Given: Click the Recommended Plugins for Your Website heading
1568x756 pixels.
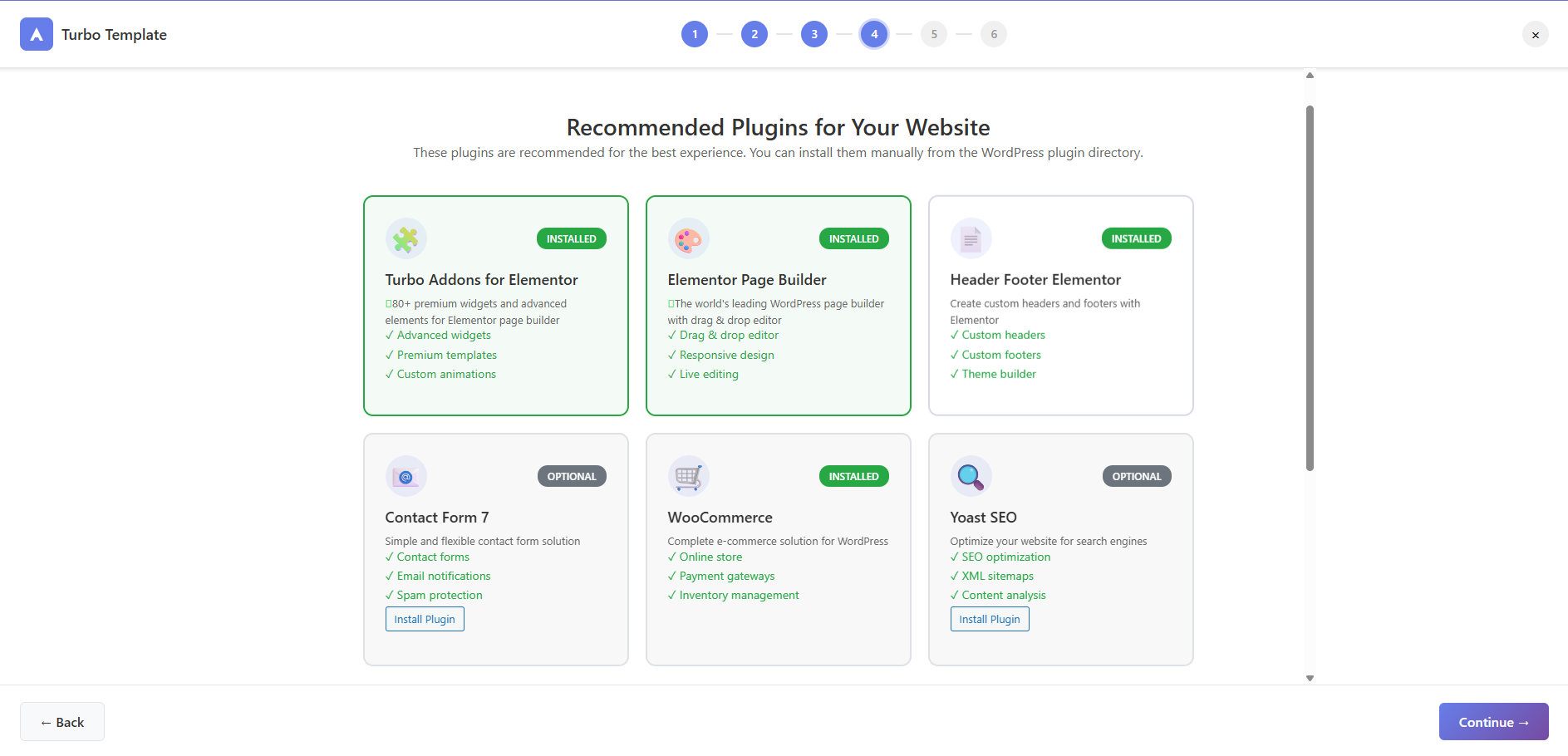Looking at the screenshot, I should (779, 127).
